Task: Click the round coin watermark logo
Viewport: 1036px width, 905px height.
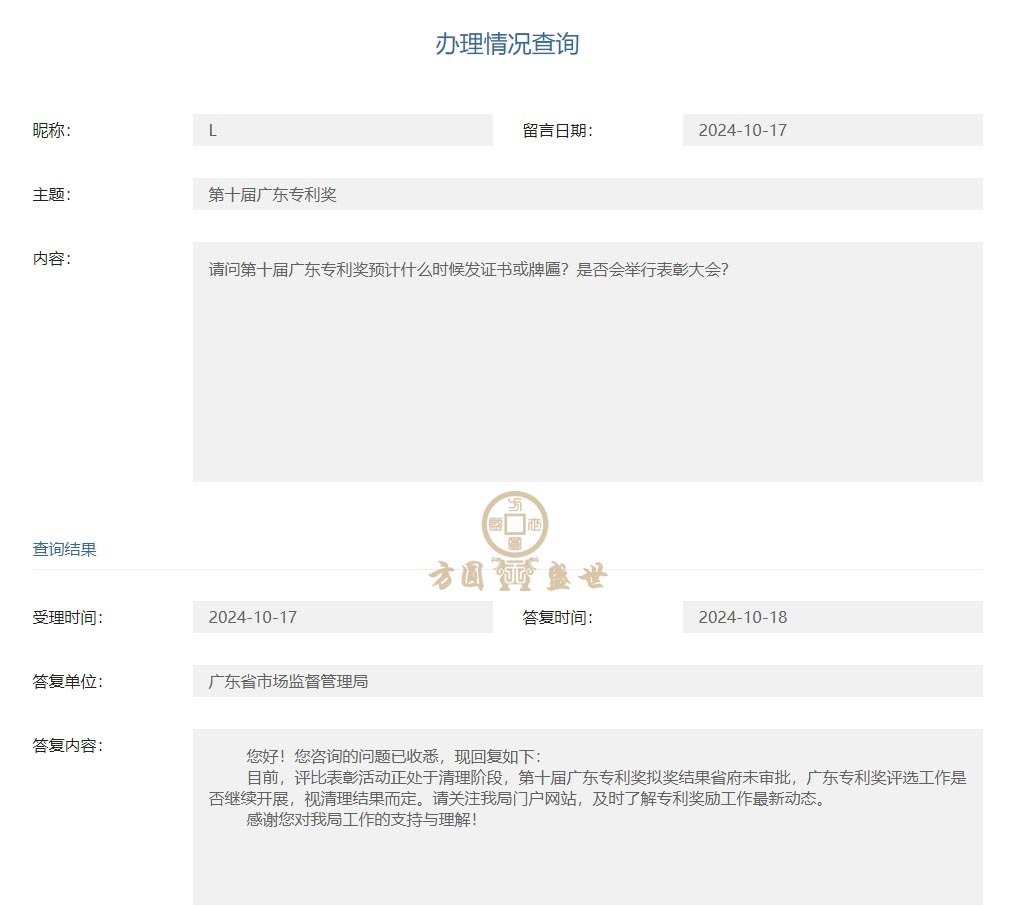Action: (x=515, y=524)
